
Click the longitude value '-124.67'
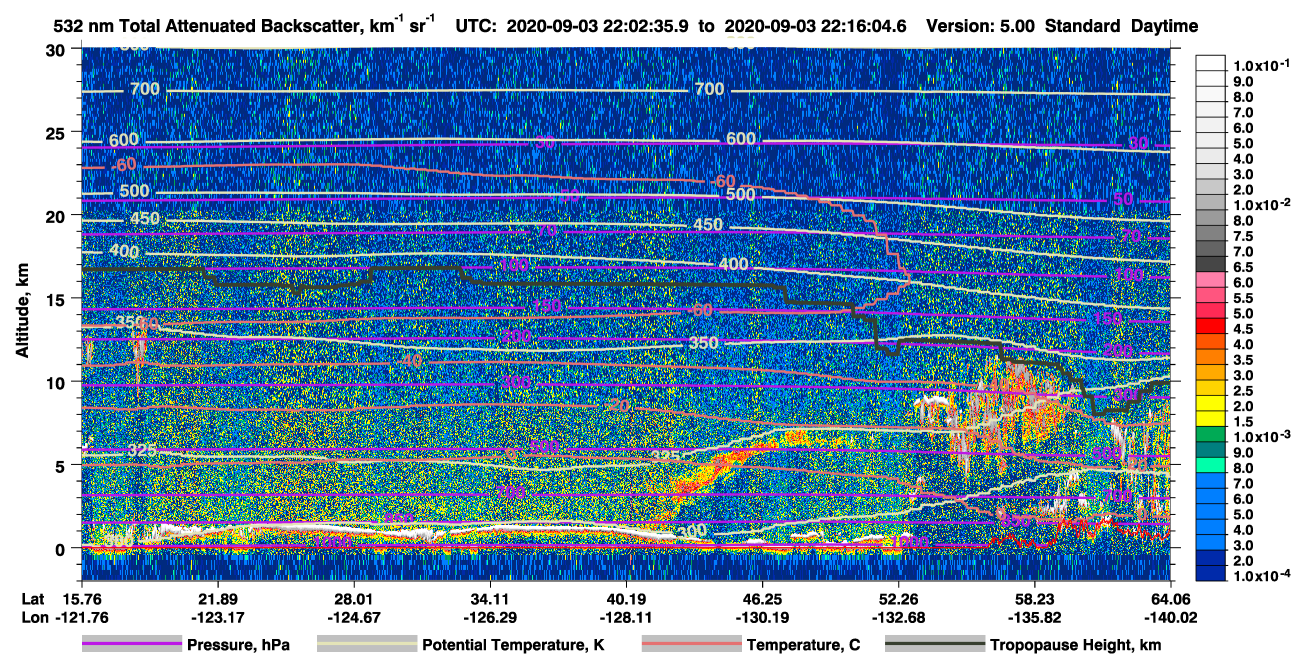pos(353,617)
